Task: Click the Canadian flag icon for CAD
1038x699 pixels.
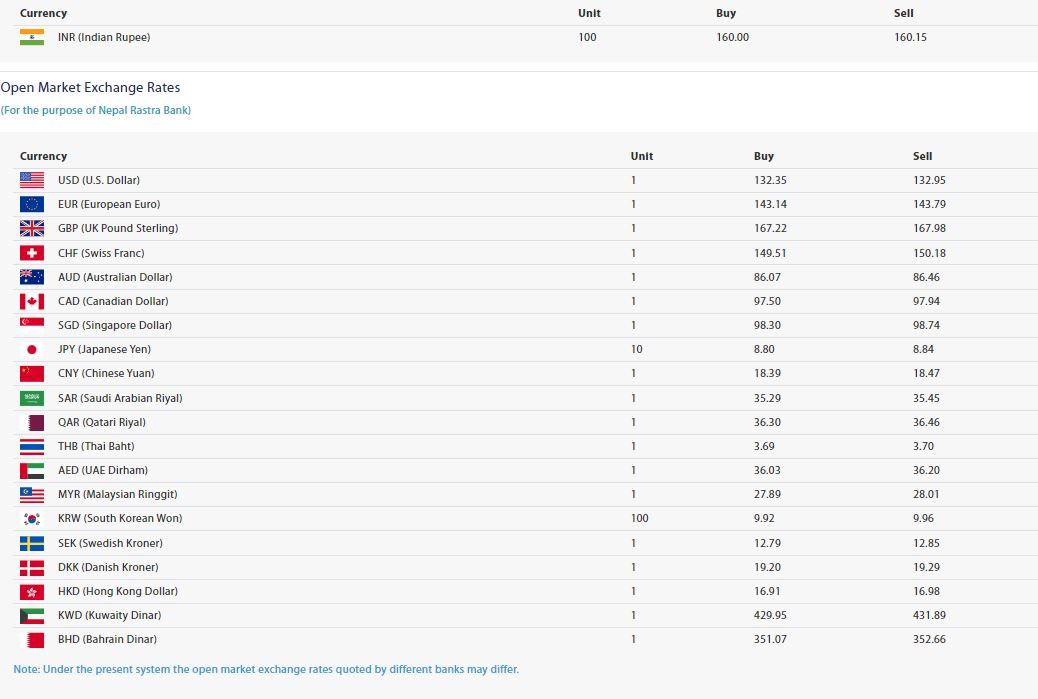Action: pyautogui.click(x=32, y=301)
